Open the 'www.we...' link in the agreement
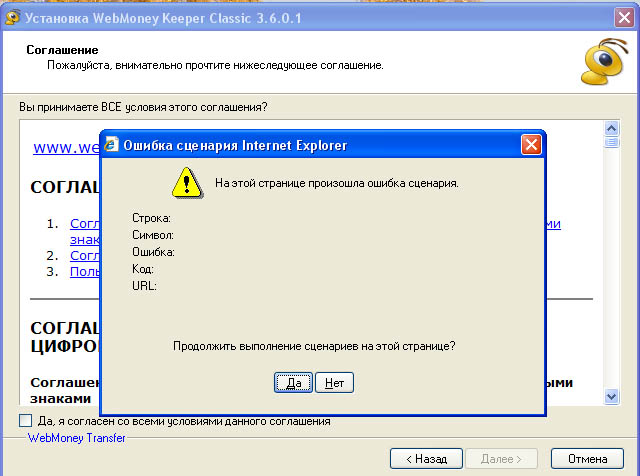 click(x=66, y=147)
